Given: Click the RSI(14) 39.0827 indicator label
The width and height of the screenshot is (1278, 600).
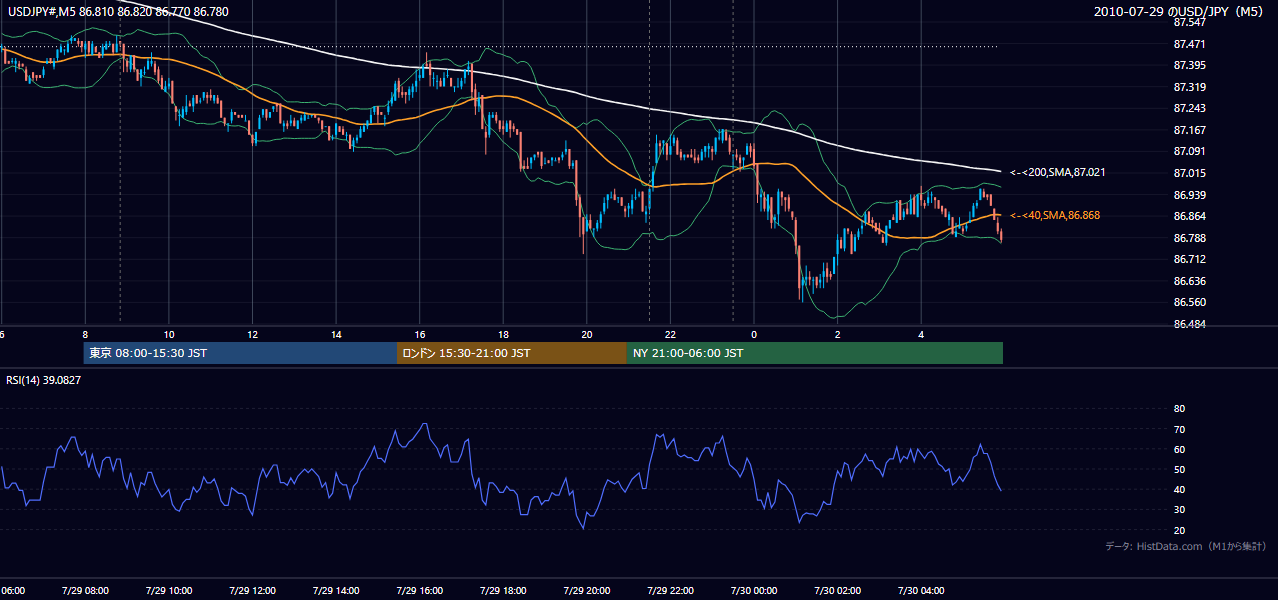Looking at the screenshot, I should click(x=44, y=380).
